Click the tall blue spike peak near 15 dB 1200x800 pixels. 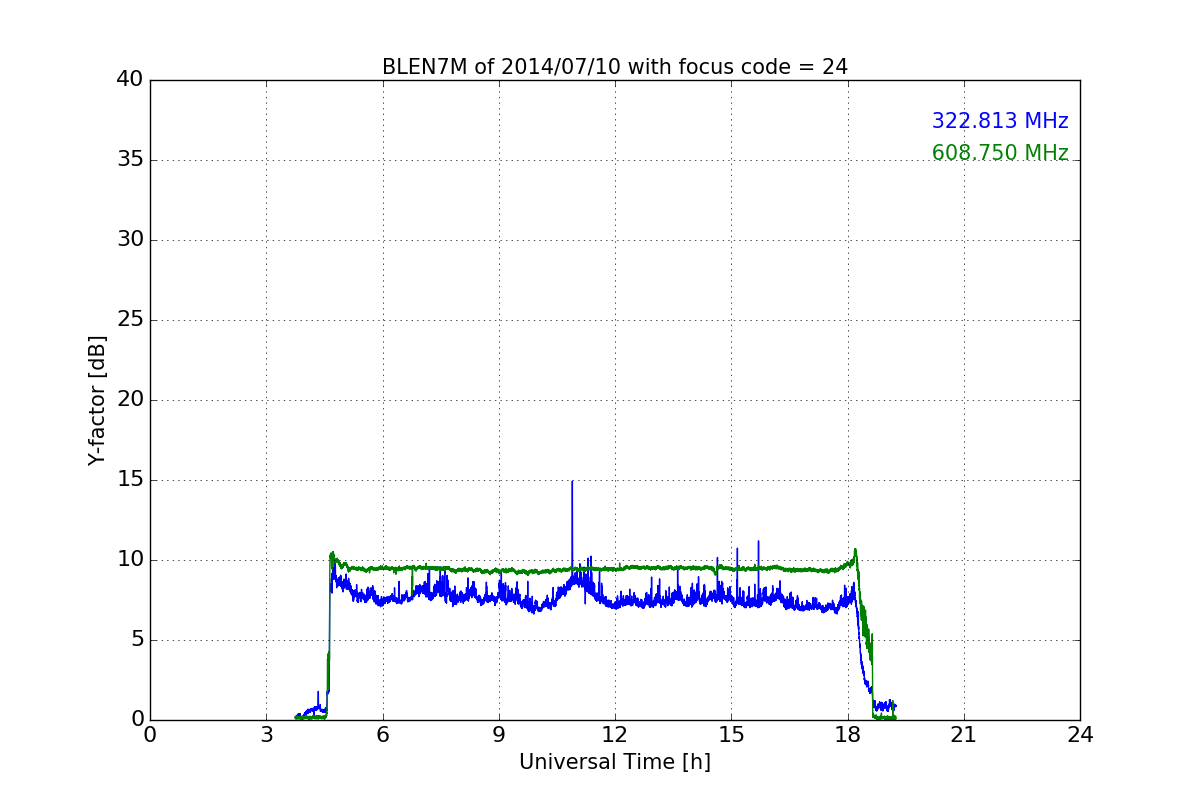[572, 482]
